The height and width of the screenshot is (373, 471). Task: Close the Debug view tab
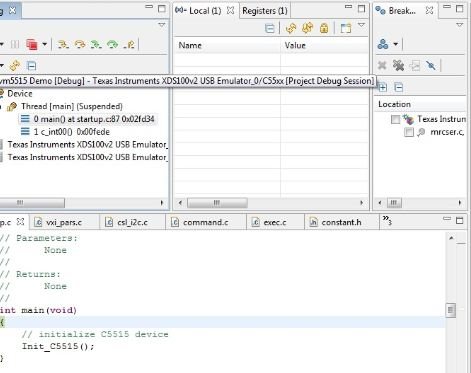tap(12, 10)
